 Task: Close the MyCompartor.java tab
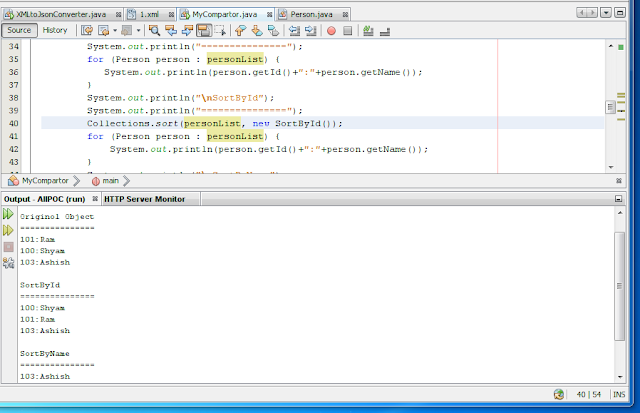269,15
